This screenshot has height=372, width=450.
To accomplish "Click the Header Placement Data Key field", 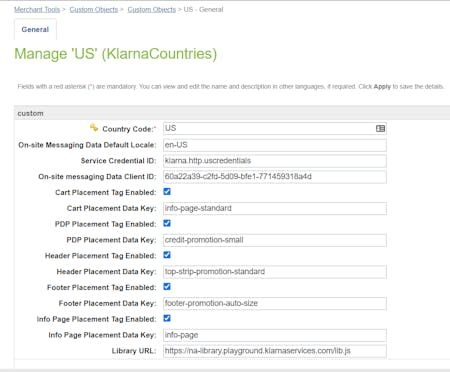I will pyautogui.click(x=275, y=272).
